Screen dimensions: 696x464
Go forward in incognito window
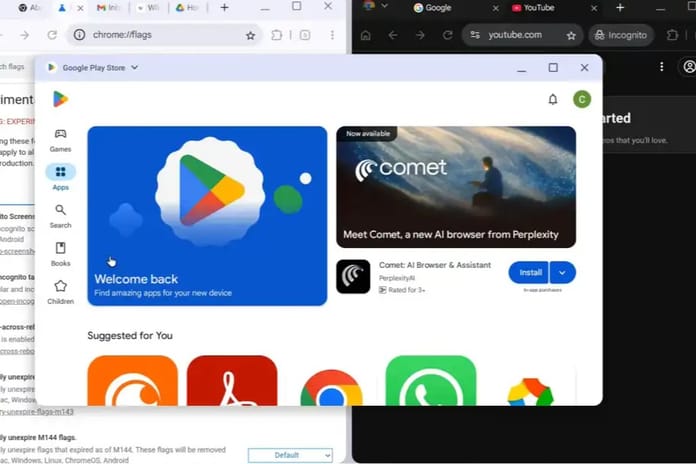(x=420, y=35)
